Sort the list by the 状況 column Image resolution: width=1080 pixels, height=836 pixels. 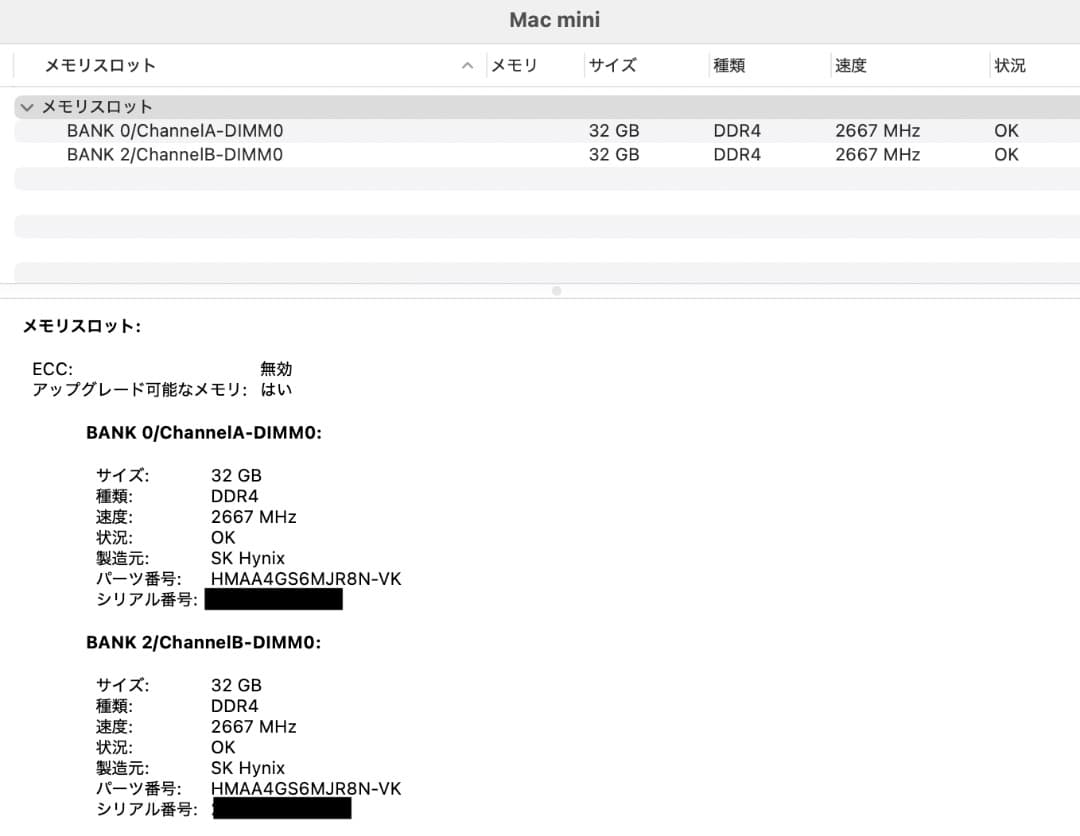click(1010, 65)
